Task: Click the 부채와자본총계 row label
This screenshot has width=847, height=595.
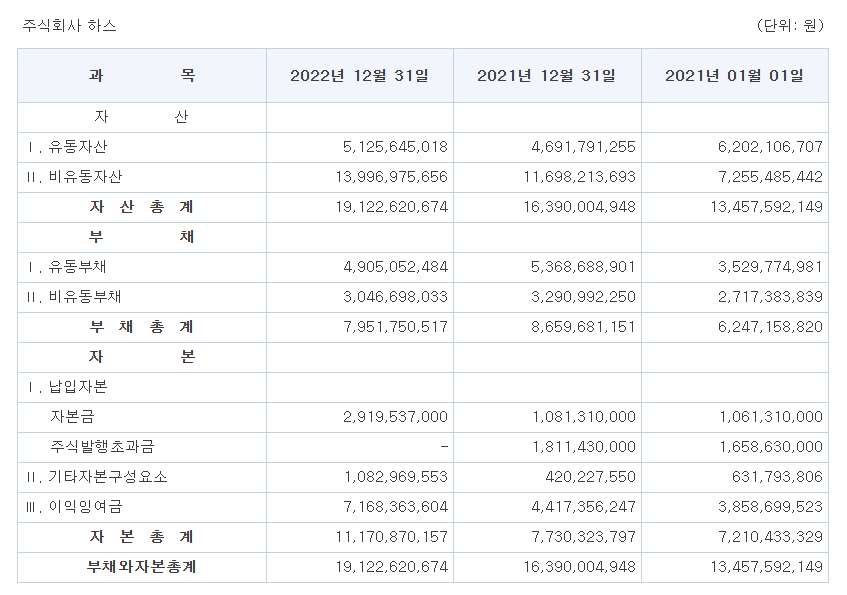Action: [x=142, y=567]
